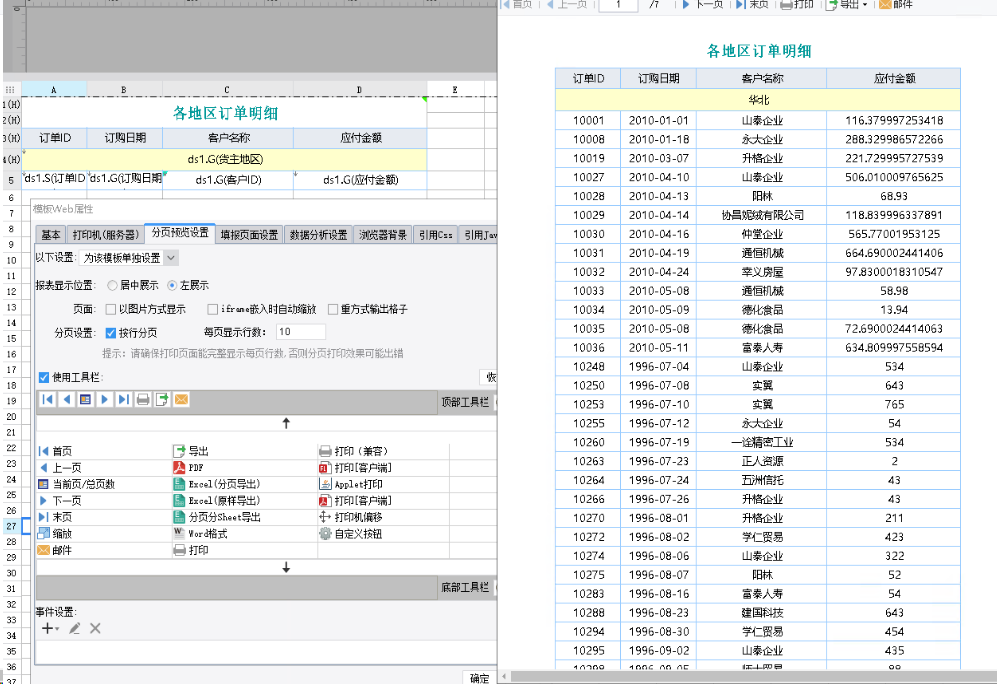Toggle 使用工具栏 checkbox
This screenshot has height=684, width=997.
click(x=44, y=377)
